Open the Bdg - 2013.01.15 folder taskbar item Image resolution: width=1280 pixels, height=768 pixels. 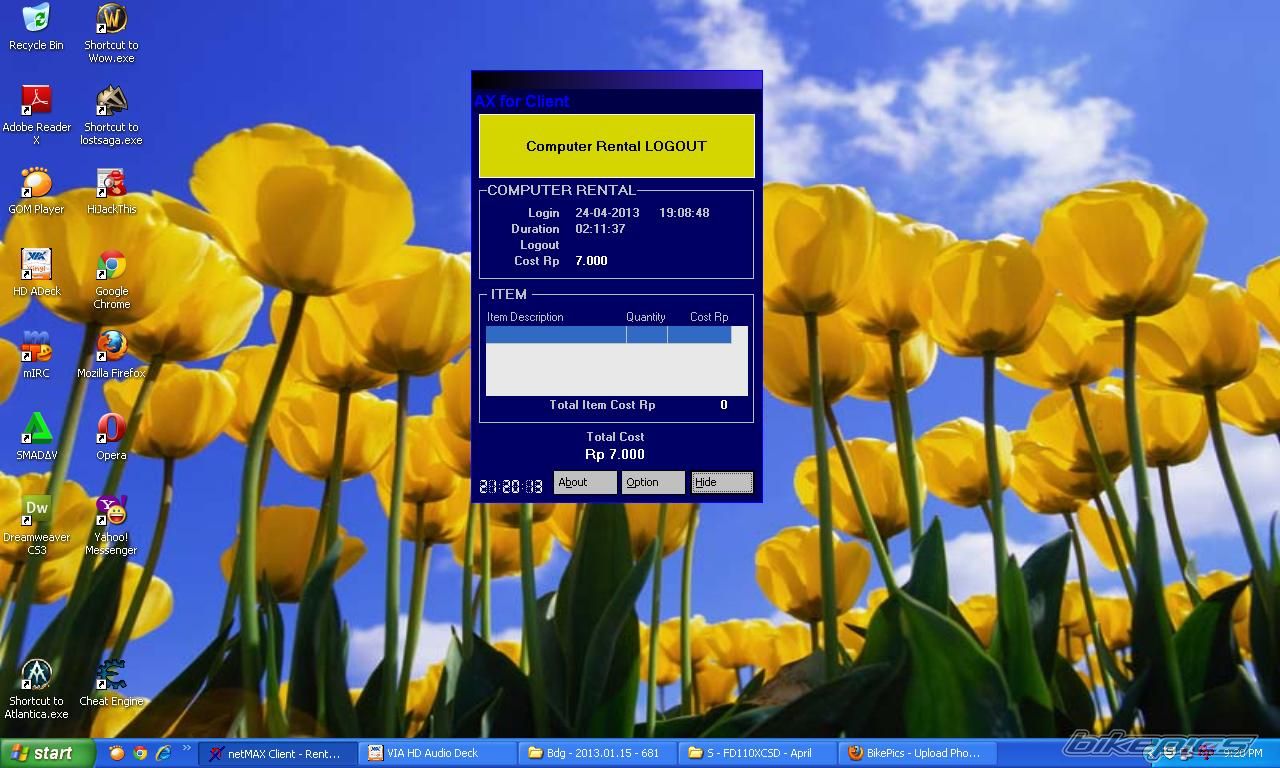click(598, 753)
